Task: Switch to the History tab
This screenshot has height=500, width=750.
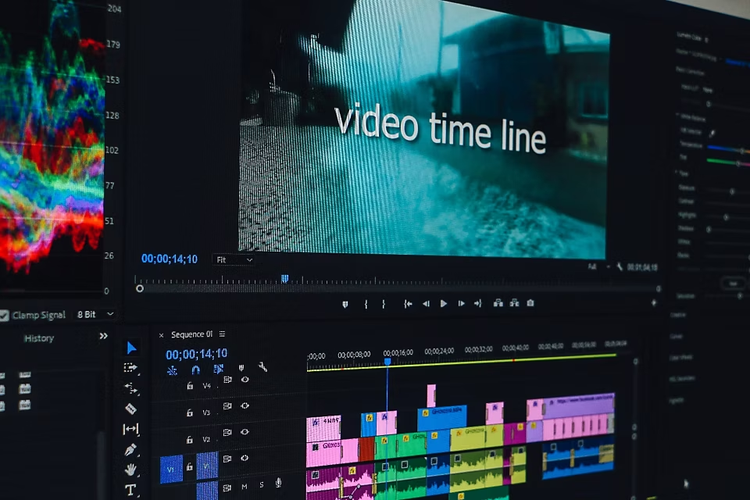Action: tap(39, 338)
